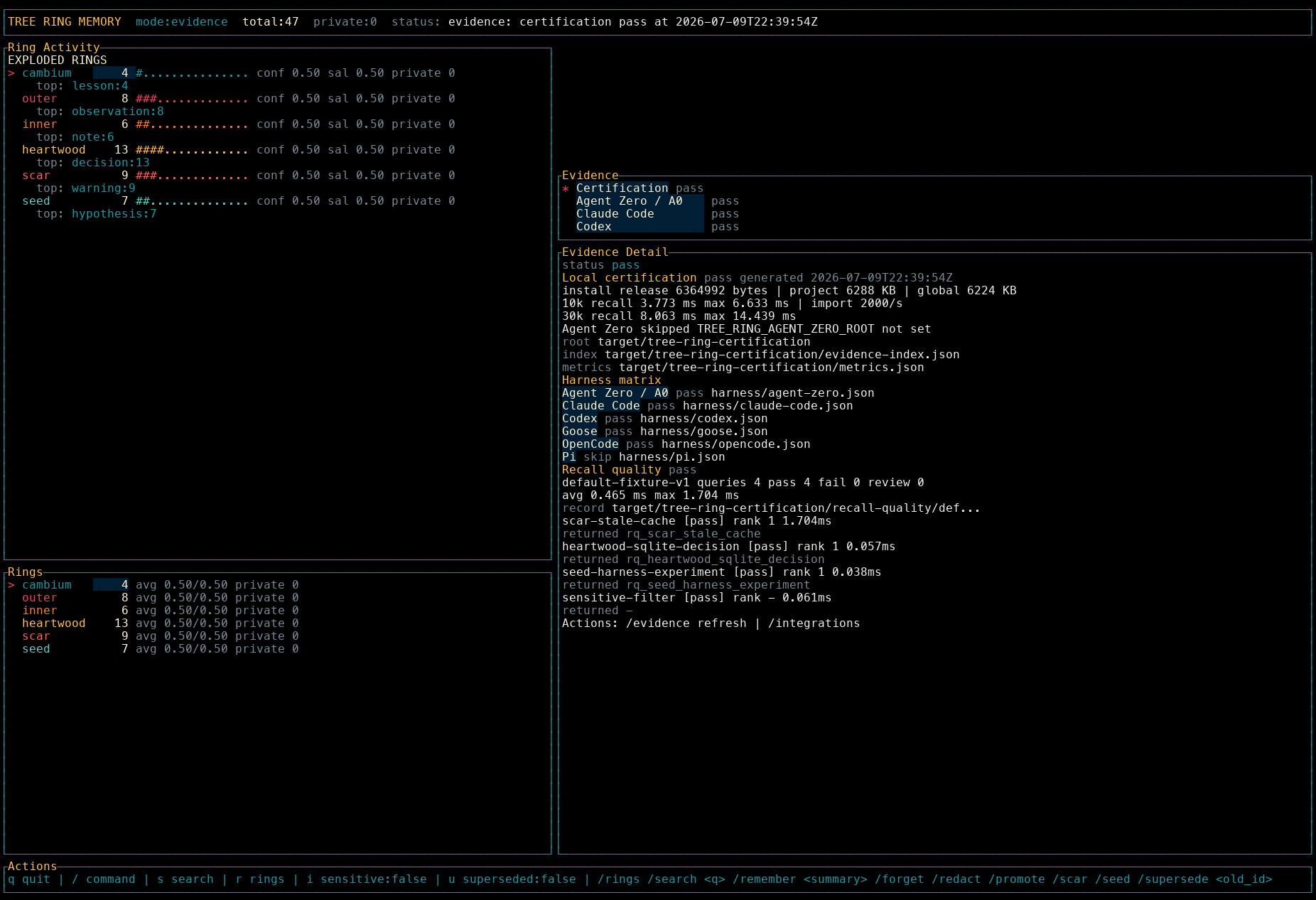Click Agent Zero / A0 harness matrix row
The image size is (1316, 900).
(x=718, y=393)
